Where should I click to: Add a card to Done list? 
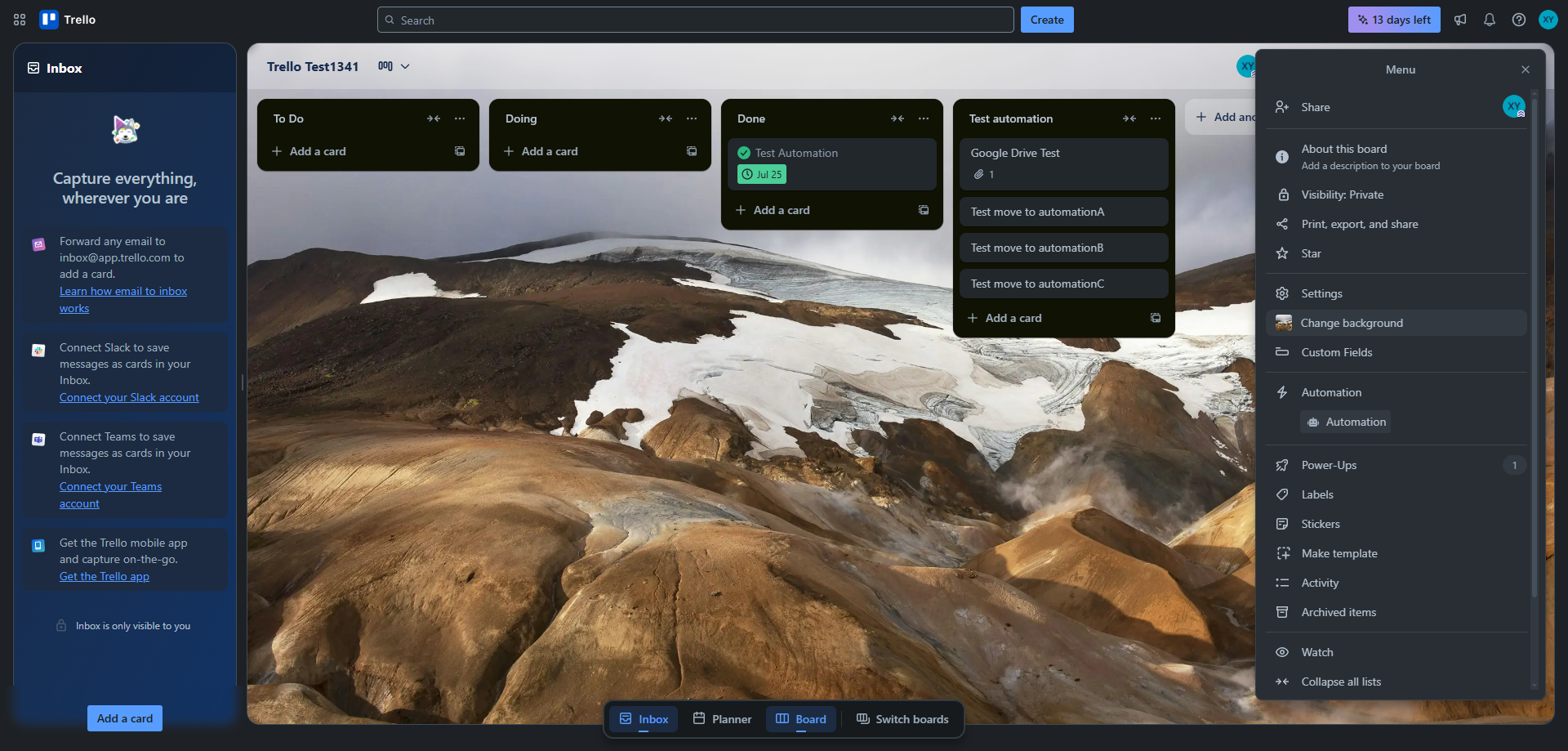tap(819, 210)
